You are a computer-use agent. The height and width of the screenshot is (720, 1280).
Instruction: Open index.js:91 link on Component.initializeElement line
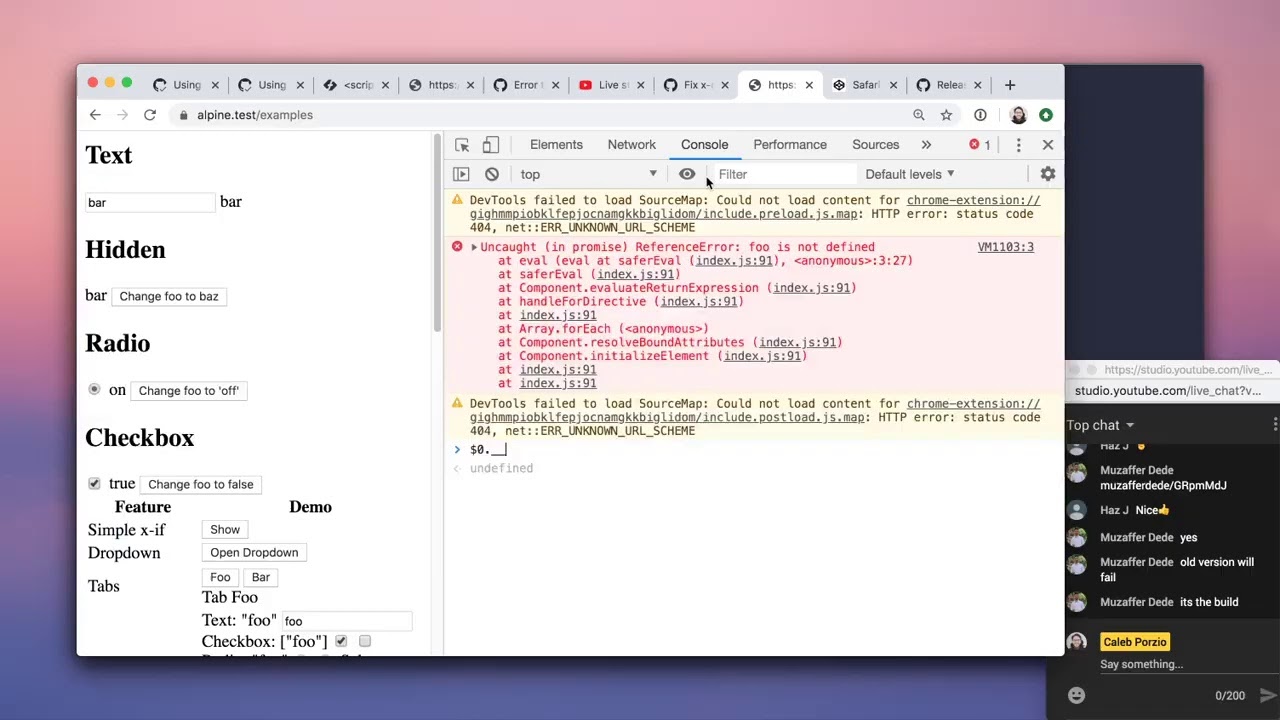click(762, 356)
